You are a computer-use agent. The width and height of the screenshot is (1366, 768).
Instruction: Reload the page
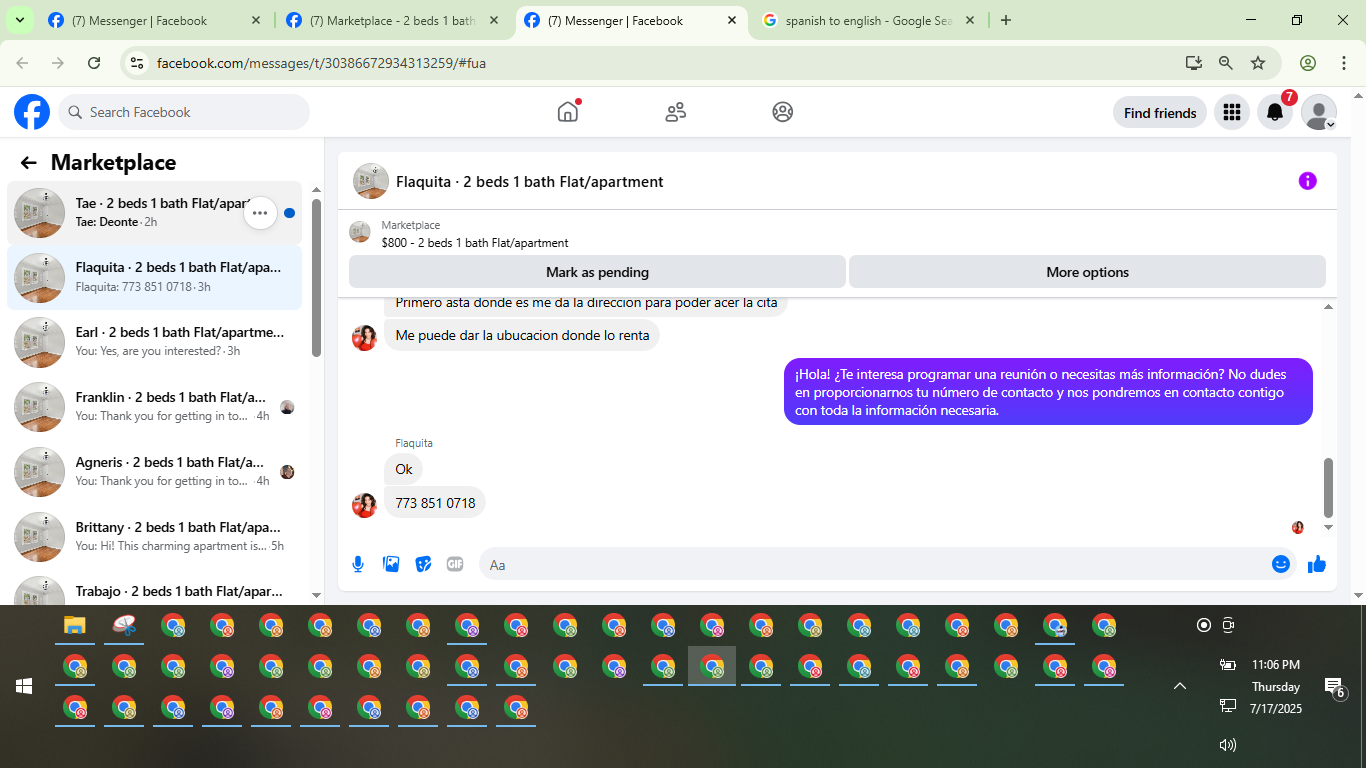[x=94, y=63]
